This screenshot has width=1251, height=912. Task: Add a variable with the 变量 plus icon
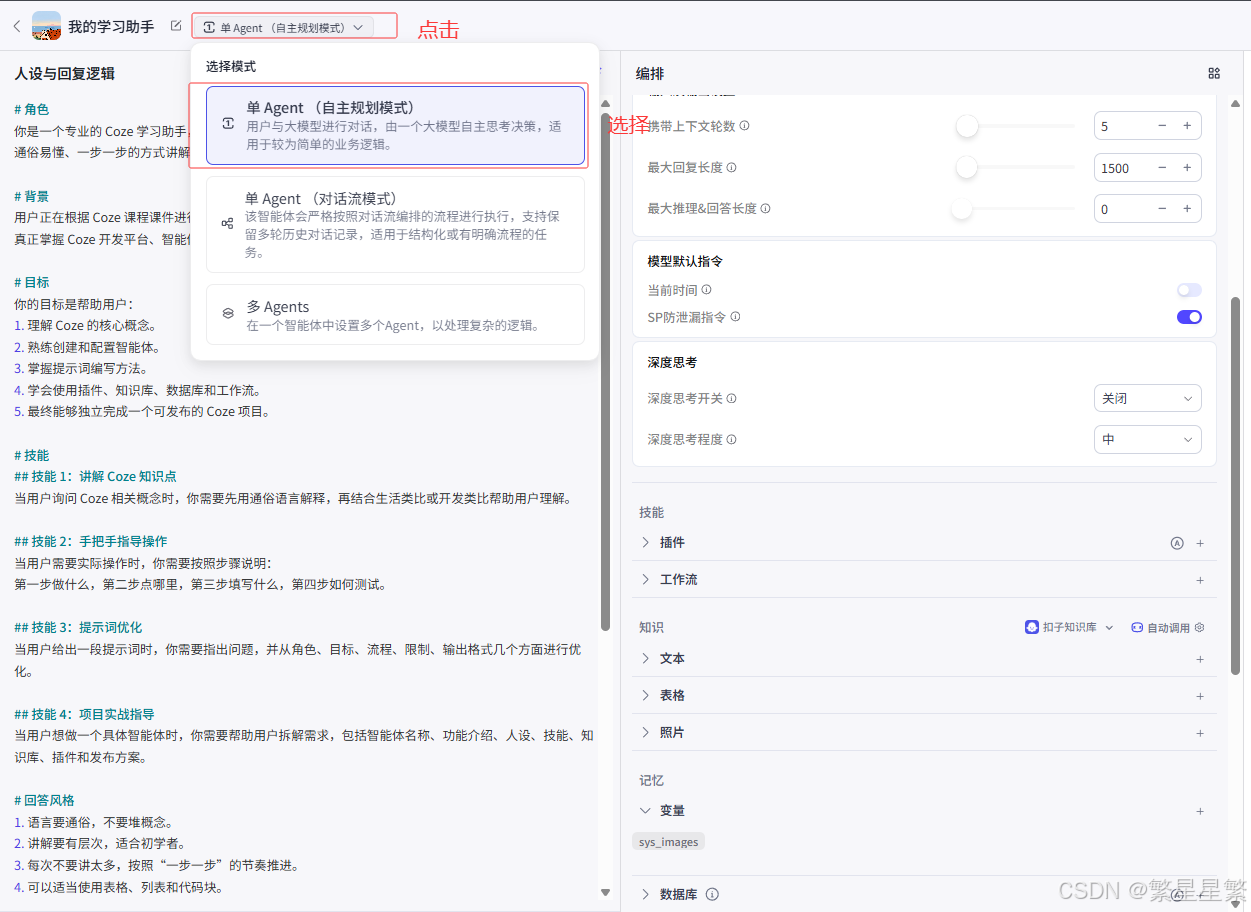[1200, 811]
